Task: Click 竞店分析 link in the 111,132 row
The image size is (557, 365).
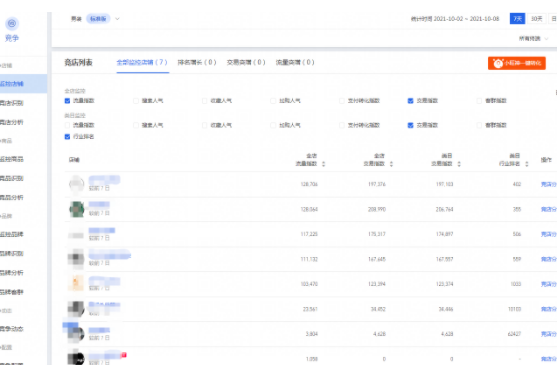Action: point(548,259)
